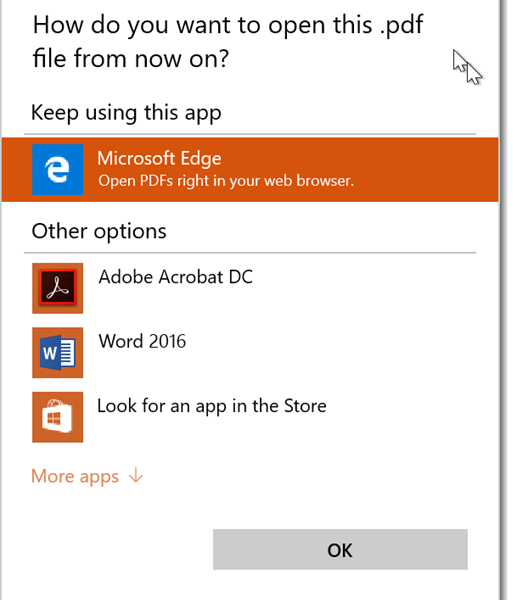Click the Microsoft Edge app icon

[x=57, y=170]
